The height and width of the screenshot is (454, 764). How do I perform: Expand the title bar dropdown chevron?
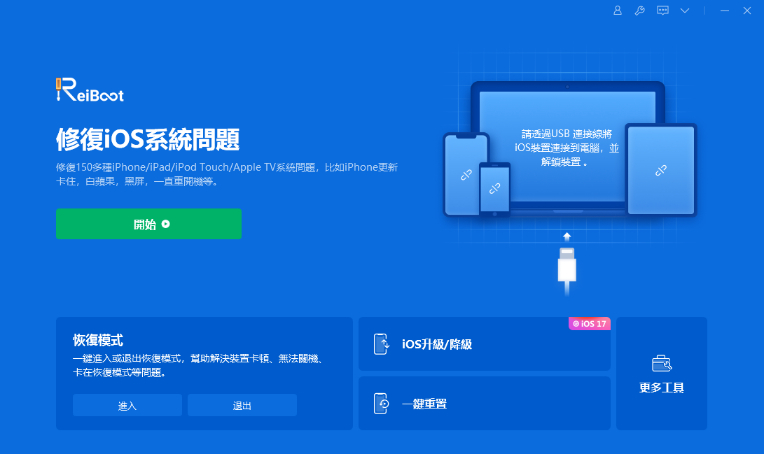[685, 10]
